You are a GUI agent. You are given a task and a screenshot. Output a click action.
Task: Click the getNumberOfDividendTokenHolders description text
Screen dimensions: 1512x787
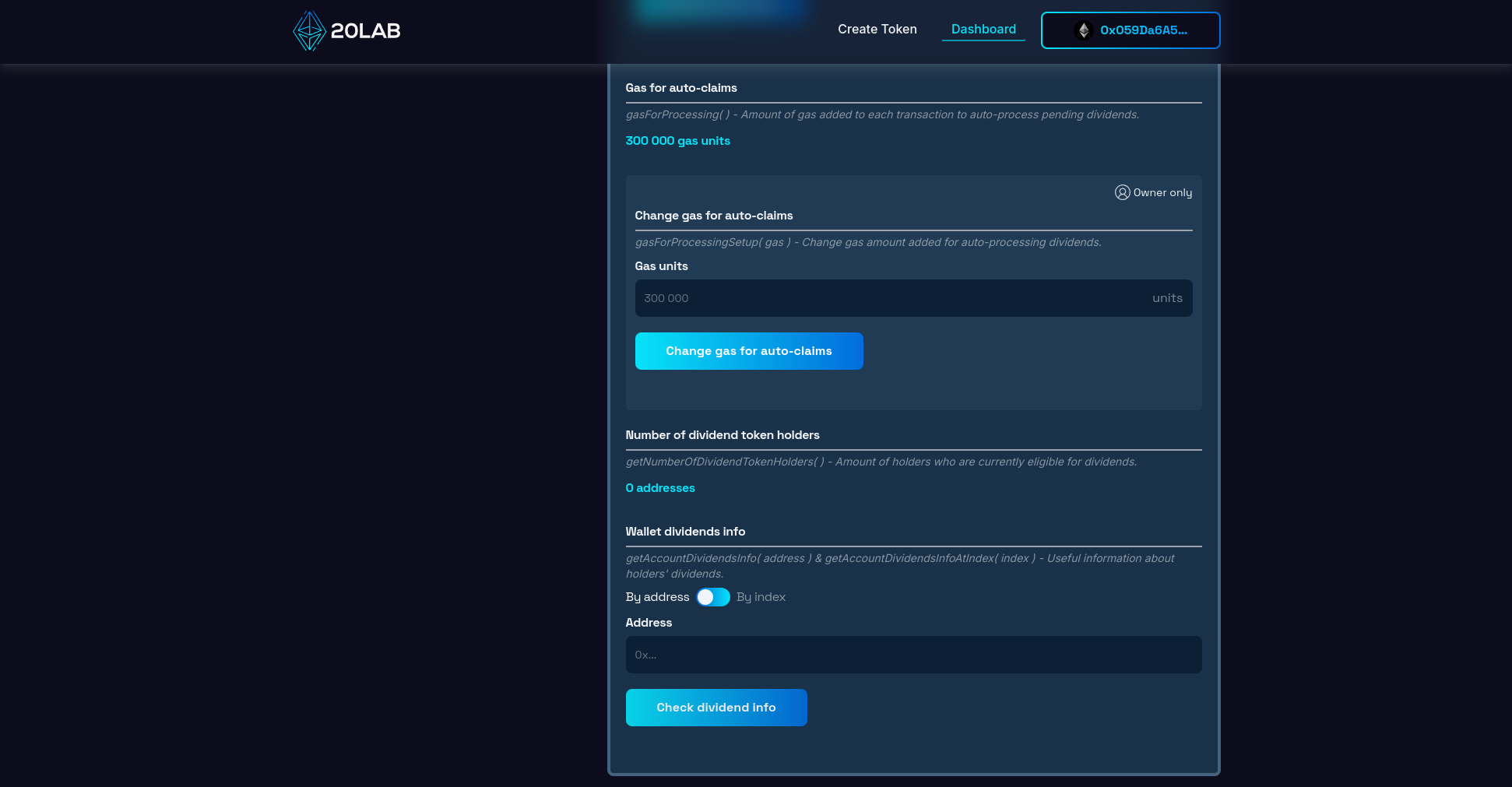(881, 462)
